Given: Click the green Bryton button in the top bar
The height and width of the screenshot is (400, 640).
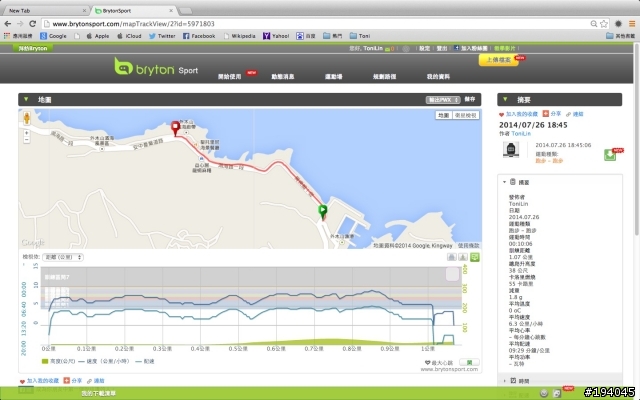Looking at the screenshot, I should coord(33,48).
